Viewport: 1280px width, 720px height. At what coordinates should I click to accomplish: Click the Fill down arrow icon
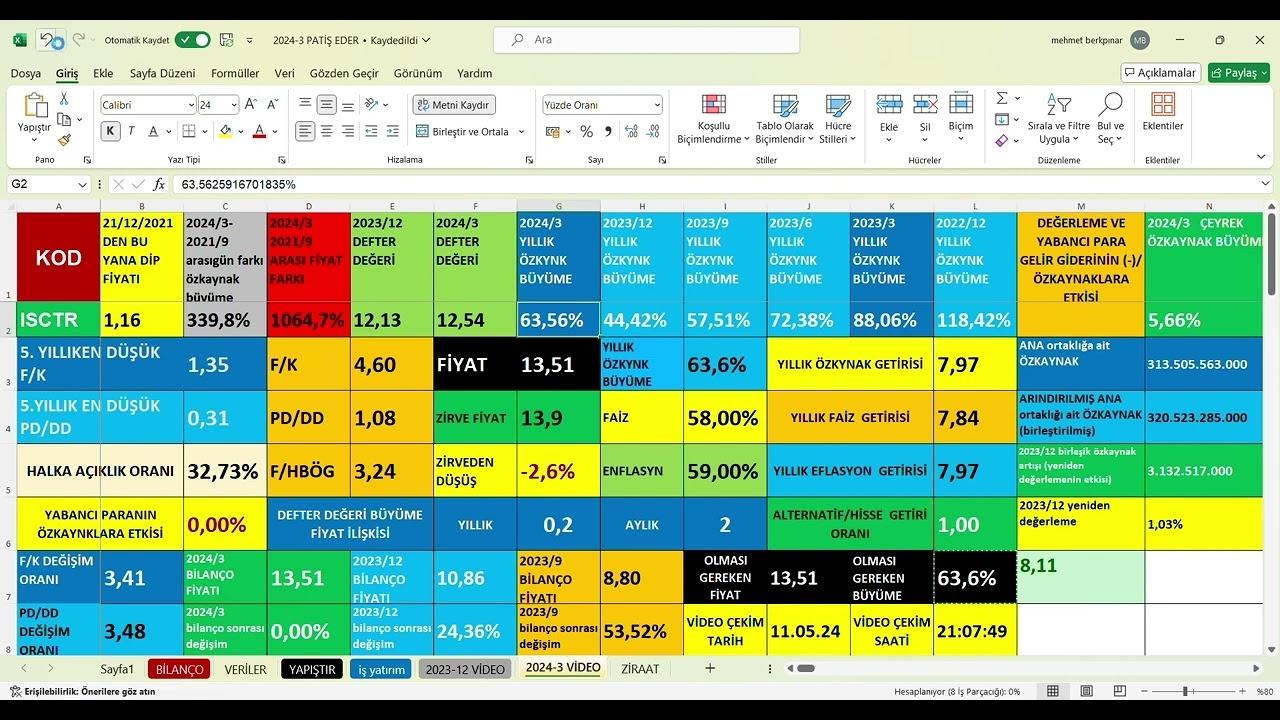[x=1002, y=119]
